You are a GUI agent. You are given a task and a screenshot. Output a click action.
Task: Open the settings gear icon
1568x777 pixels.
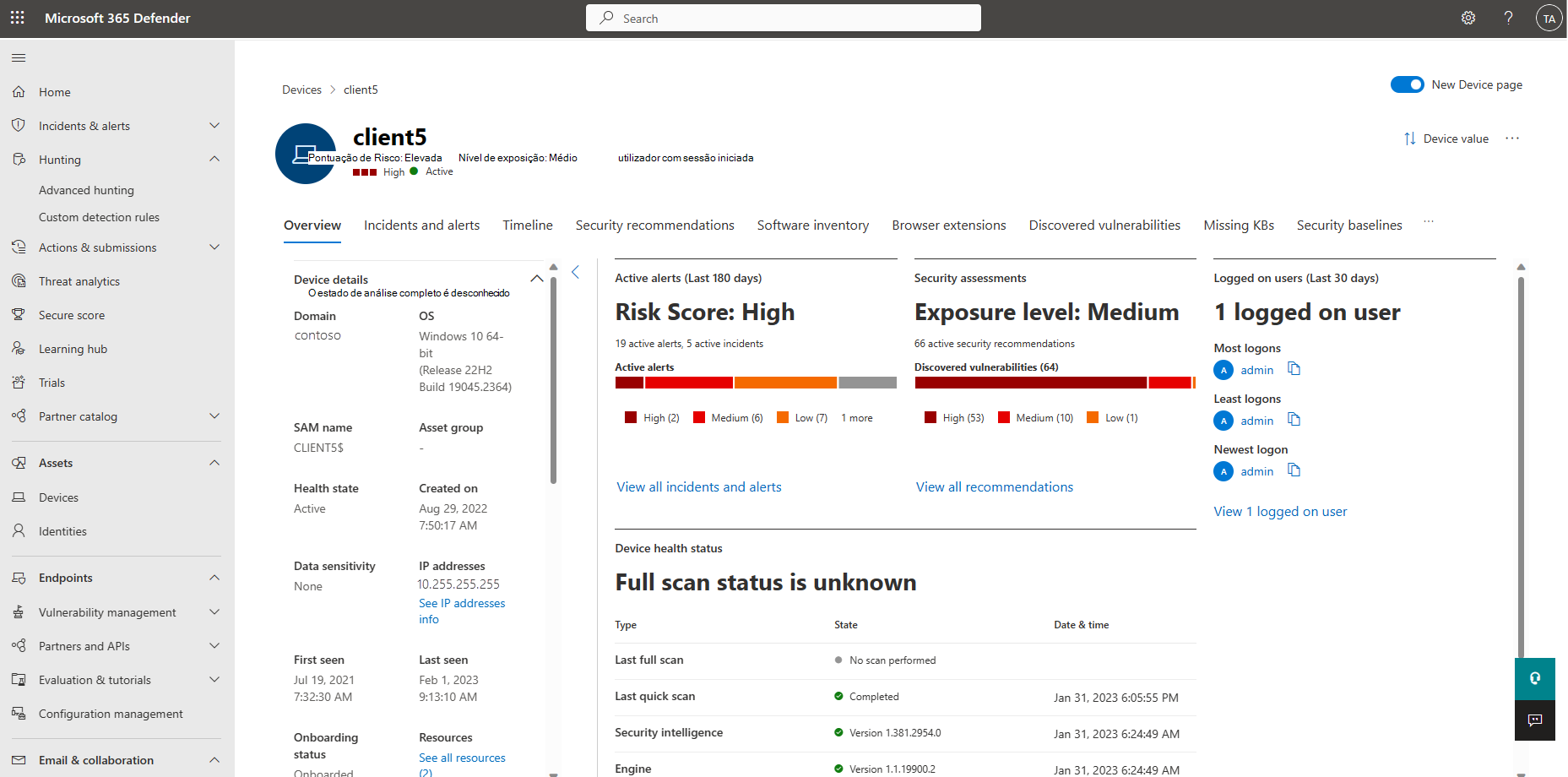(1468, 18)
